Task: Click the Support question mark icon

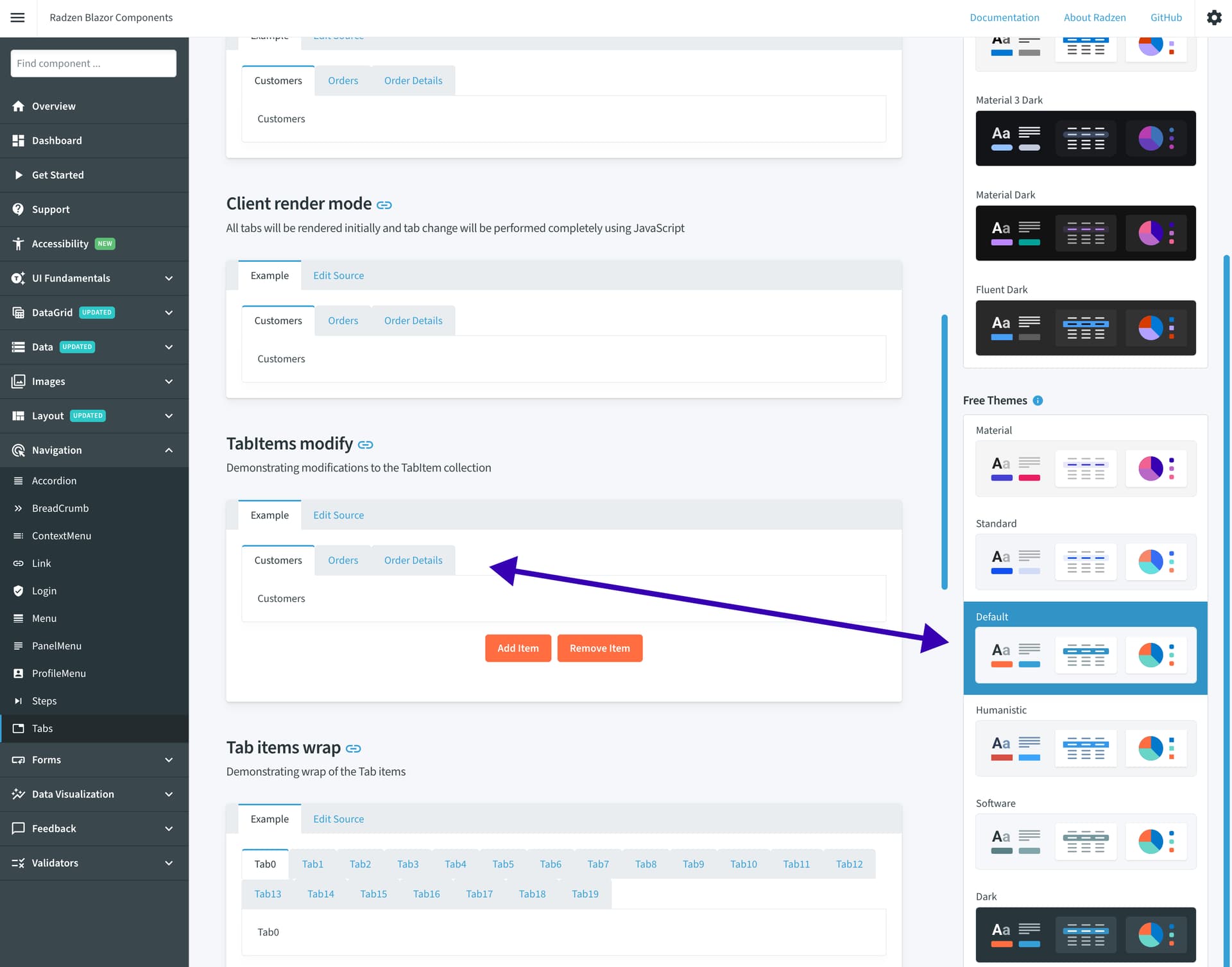Action: tap(18, 209)
